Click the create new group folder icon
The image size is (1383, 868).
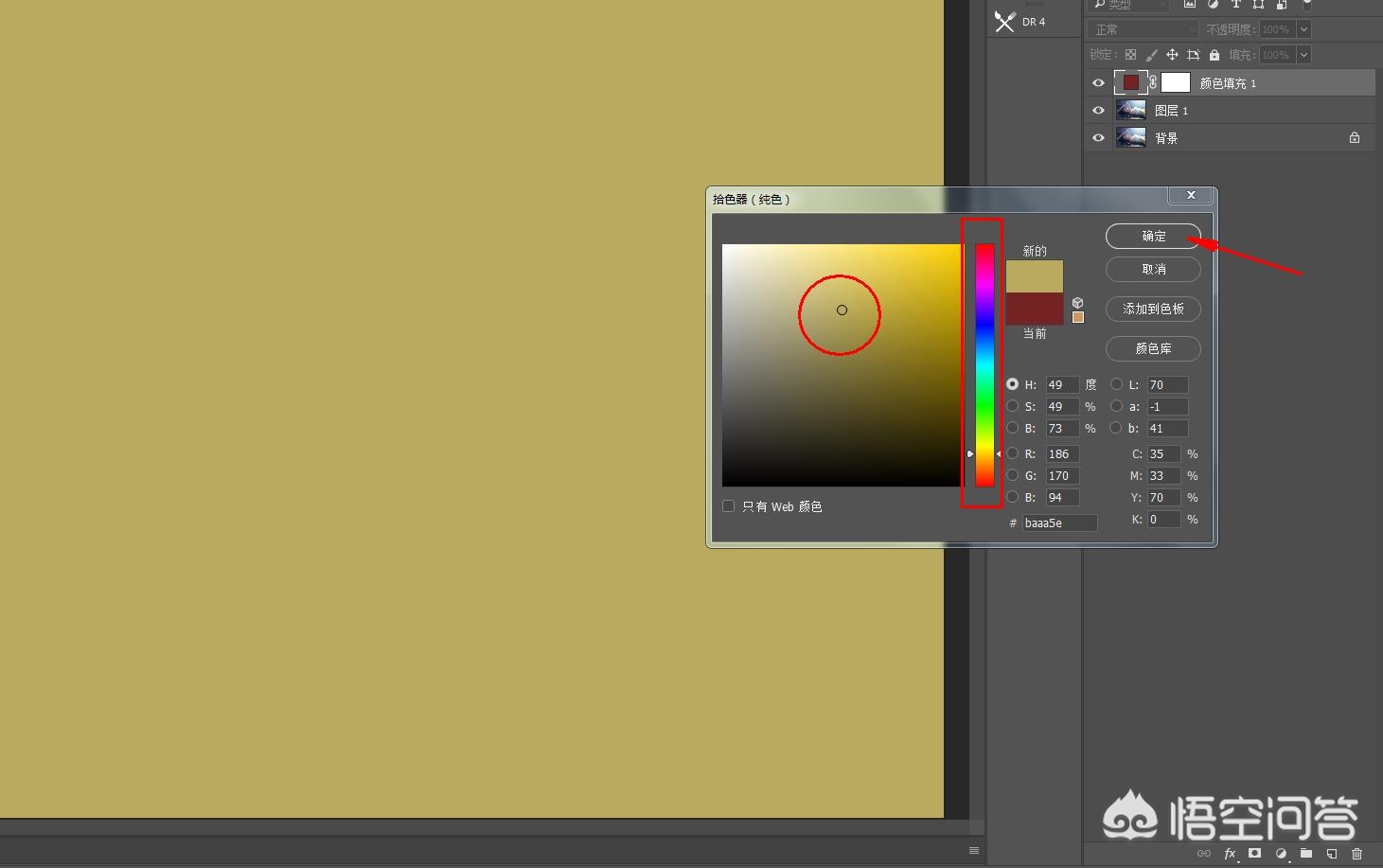[x=1306, y=853]
